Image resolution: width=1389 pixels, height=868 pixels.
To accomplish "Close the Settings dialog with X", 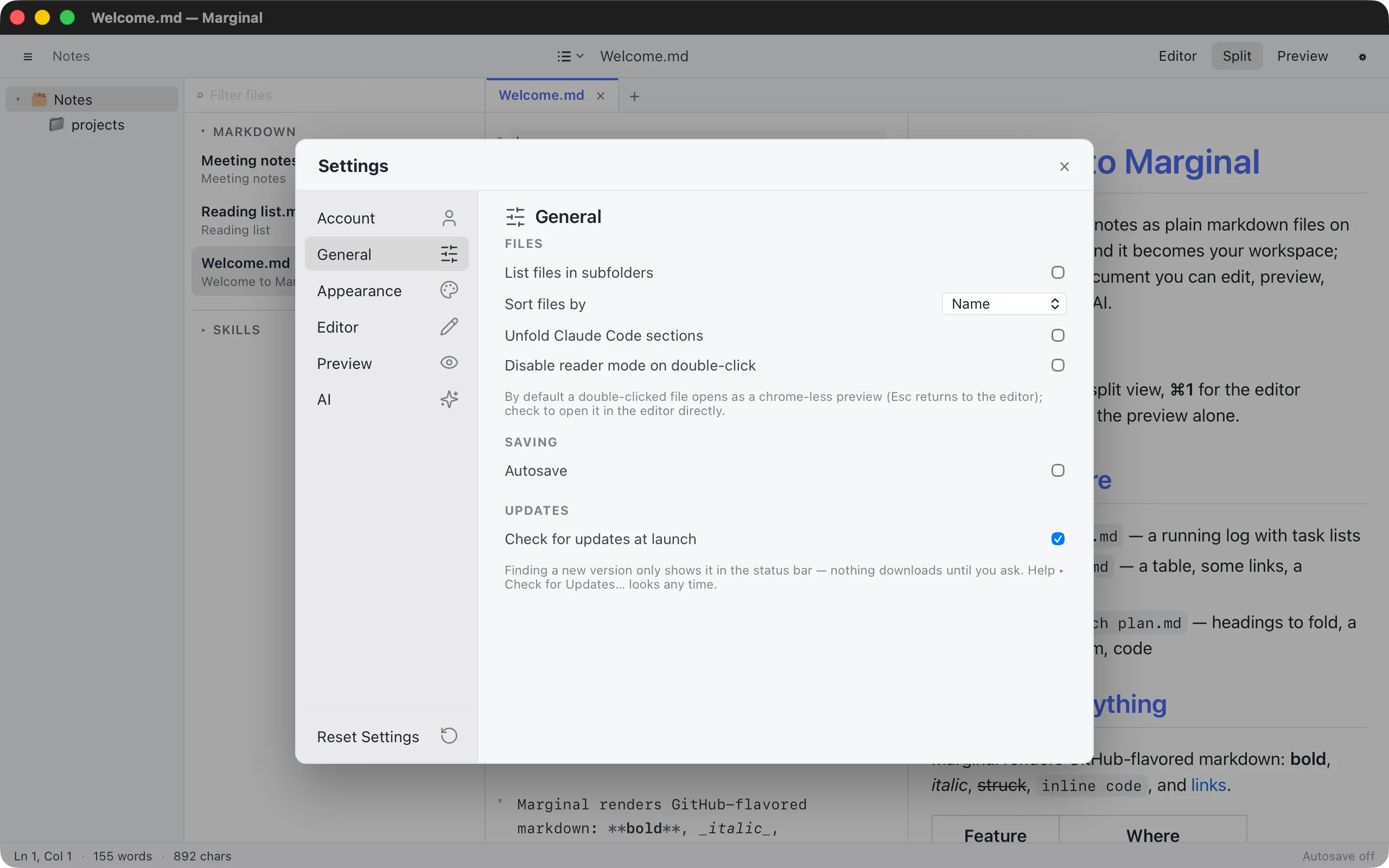I will (x=1064, y=167).
